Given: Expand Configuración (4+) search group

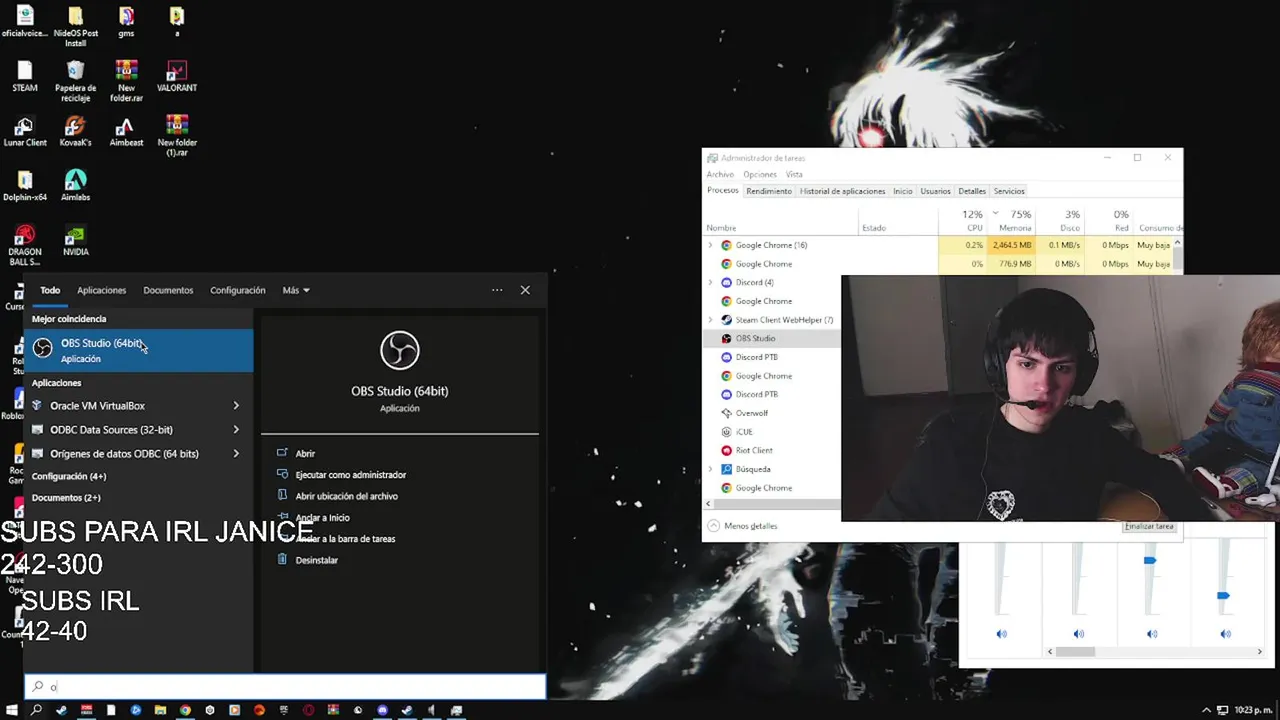Looking at the screenshot, I should coord(69,476).
